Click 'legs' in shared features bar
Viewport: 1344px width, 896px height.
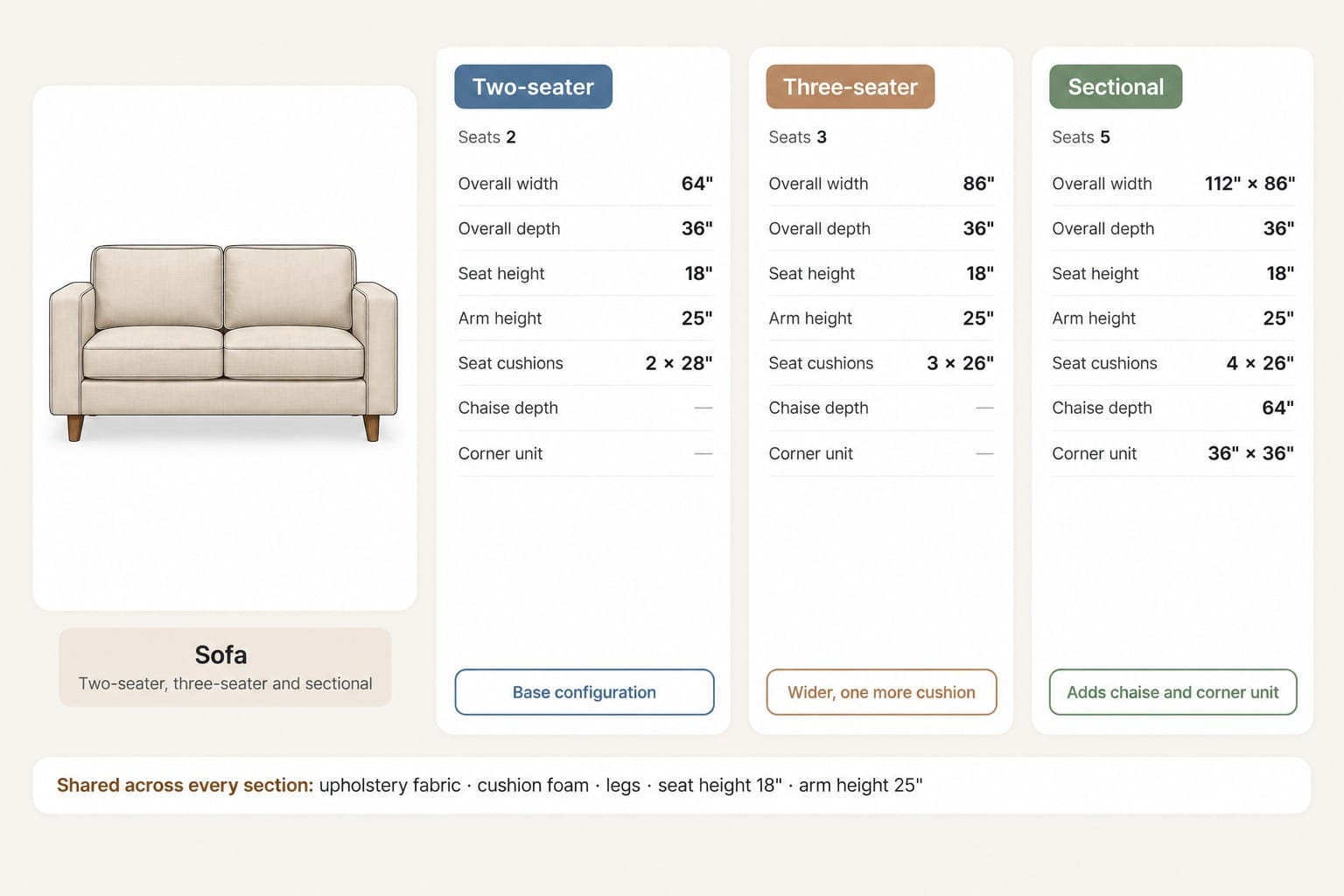(x=623, y=785)
